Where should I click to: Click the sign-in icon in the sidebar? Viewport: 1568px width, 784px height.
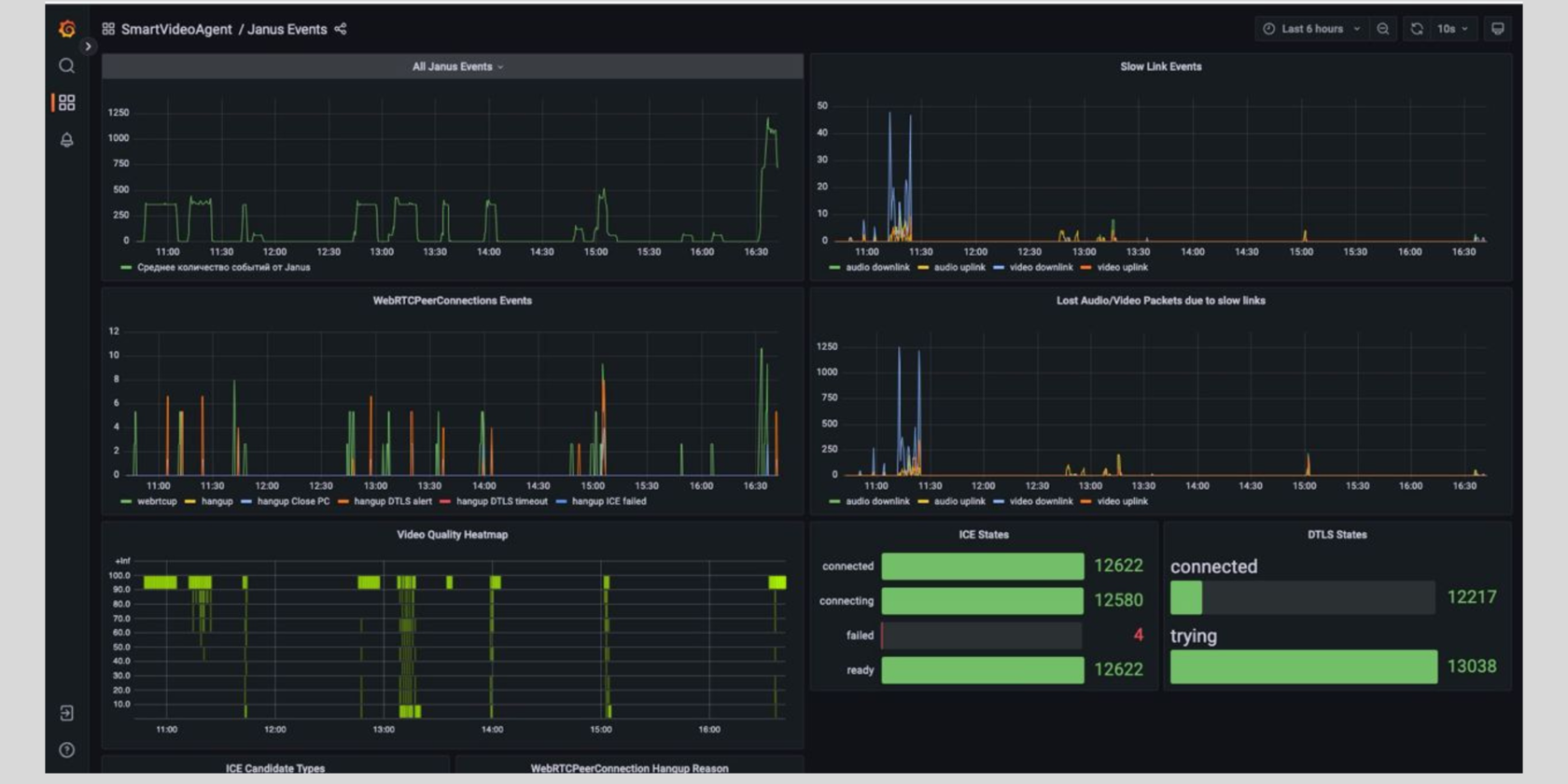(x=67, y=713)
